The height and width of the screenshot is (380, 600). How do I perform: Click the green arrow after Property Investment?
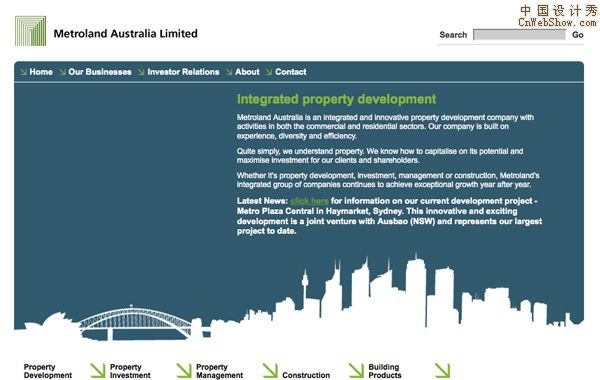[184, 370]
